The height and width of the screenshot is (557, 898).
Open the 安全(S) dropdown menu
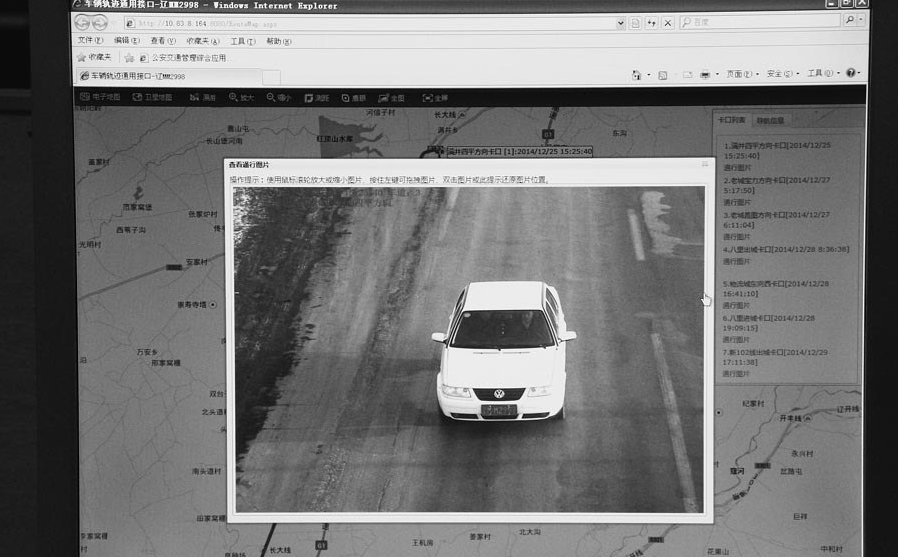coord(782,74)
